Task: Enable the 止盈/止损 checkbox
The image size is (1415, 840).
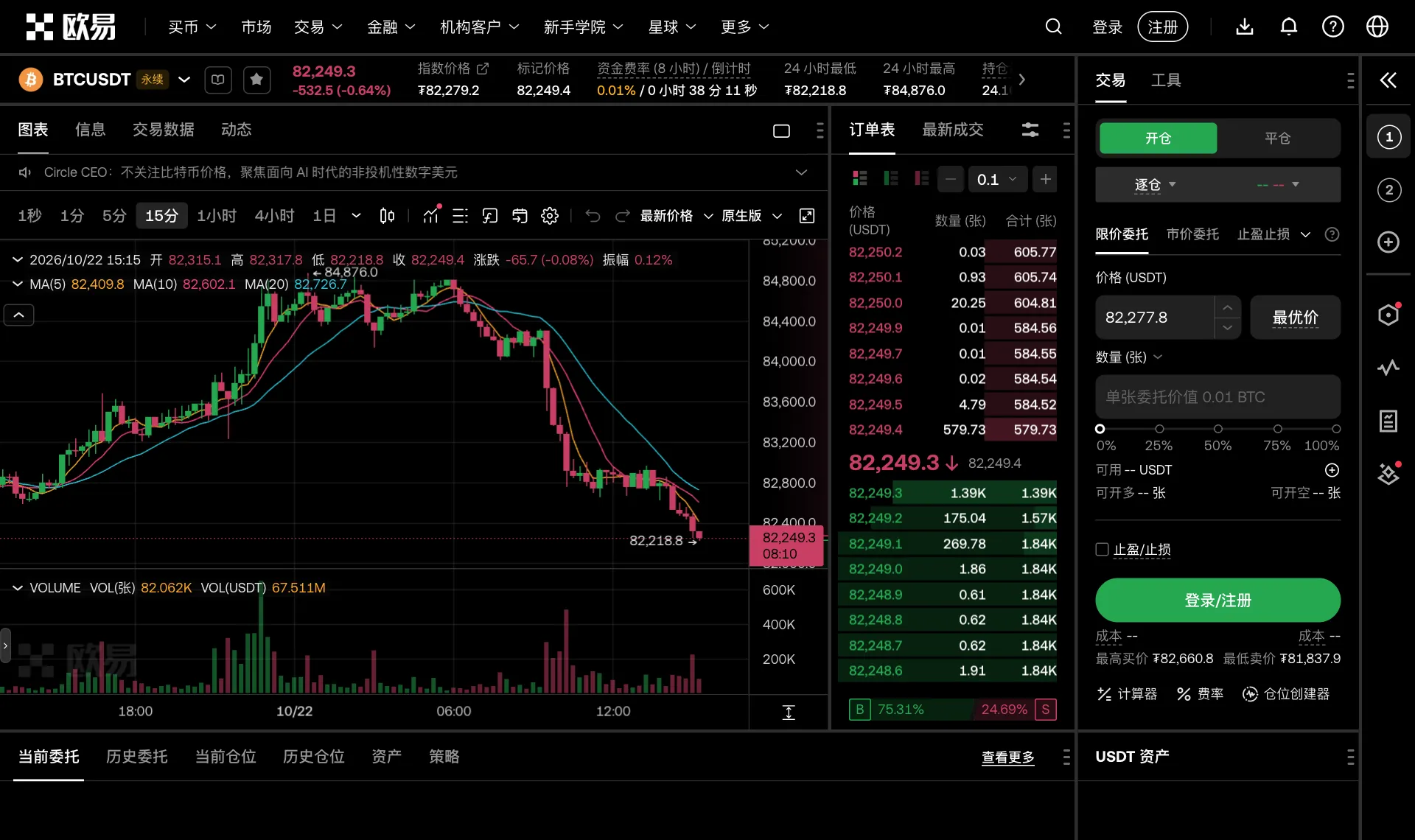Action: click(1102, 550)
